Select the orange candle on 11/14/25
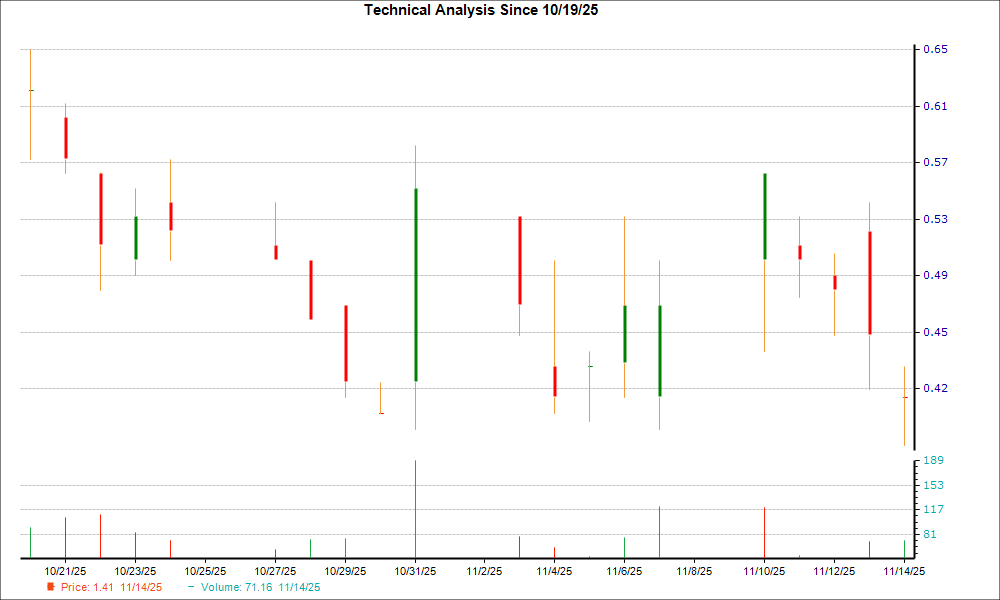 pyautogui.click(x=905, y=405)
